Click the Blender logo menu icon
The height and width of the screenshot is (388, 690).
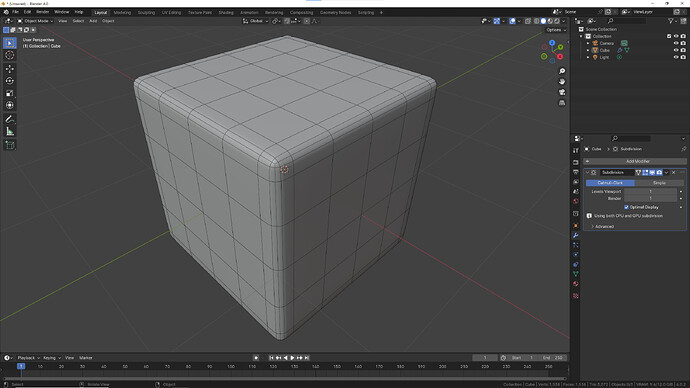[x=6, y=12]
